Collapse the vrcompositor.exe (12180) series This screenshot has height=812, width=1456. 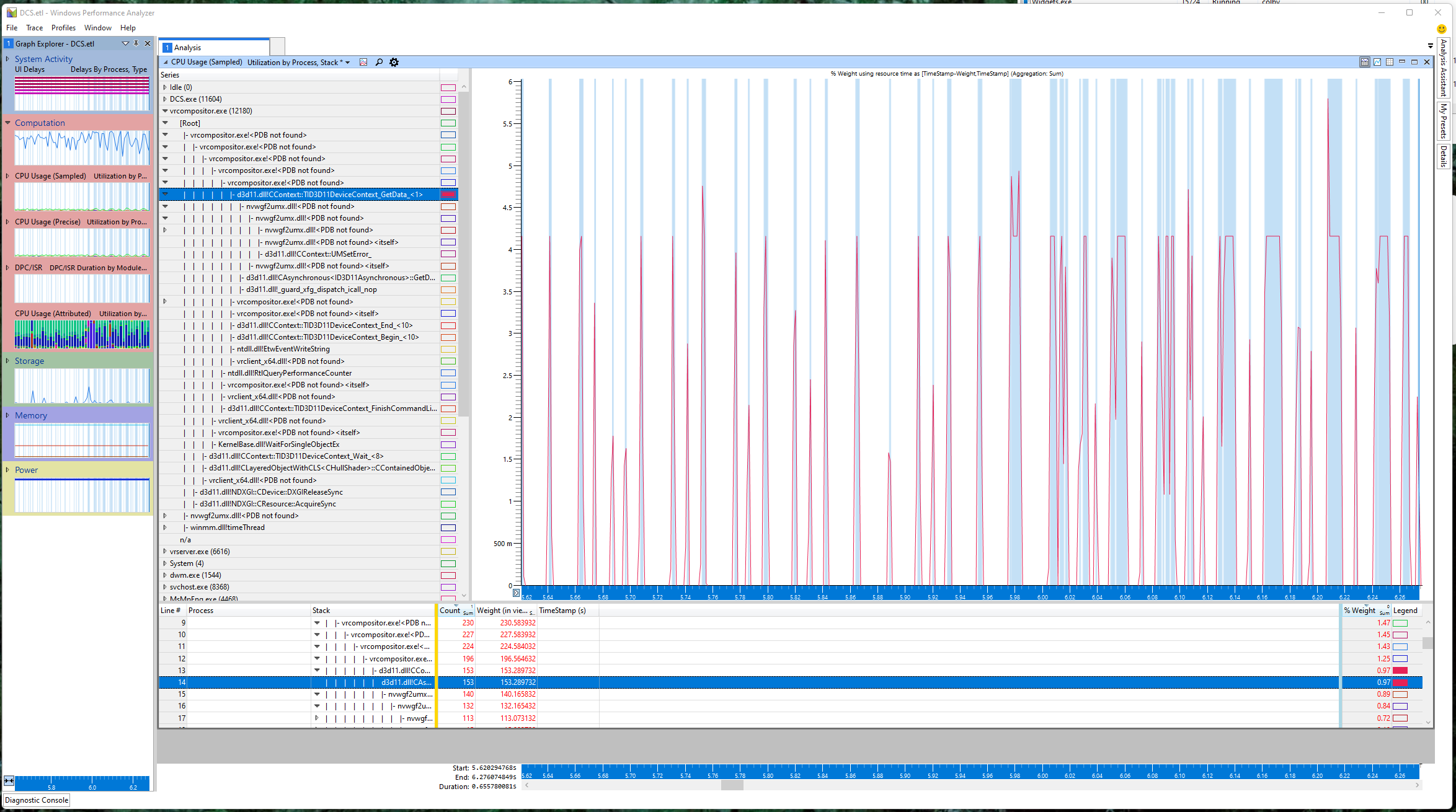(165, 111)
